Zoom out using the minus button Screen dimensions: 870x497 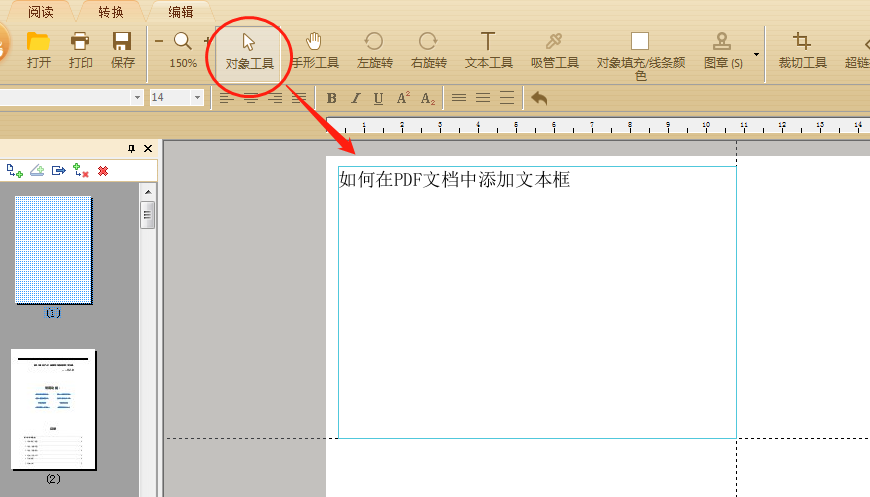pyautogui.click(x=159, y=41)
